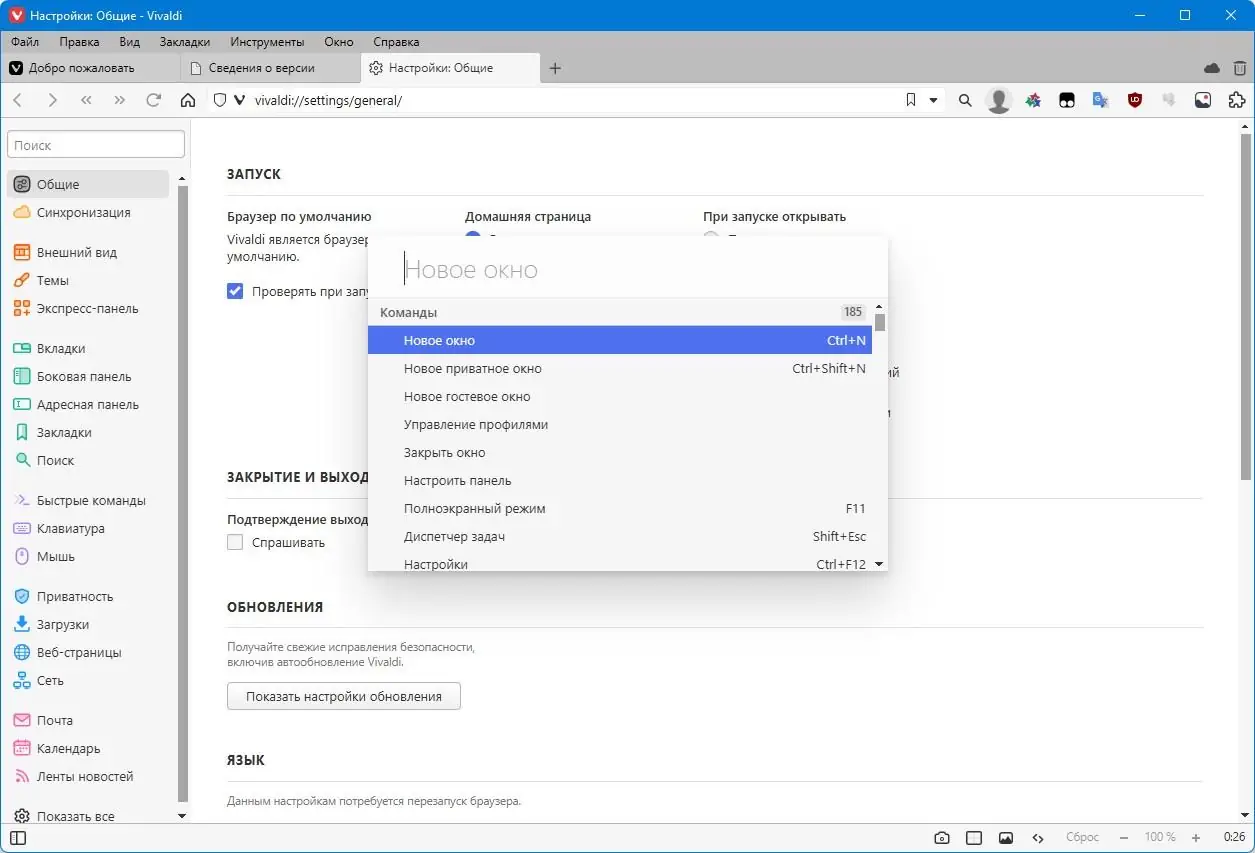Toggle images loading icon in status bar
The height and width of the screenshot is (853, 1255).
(x=1006, y=838)
